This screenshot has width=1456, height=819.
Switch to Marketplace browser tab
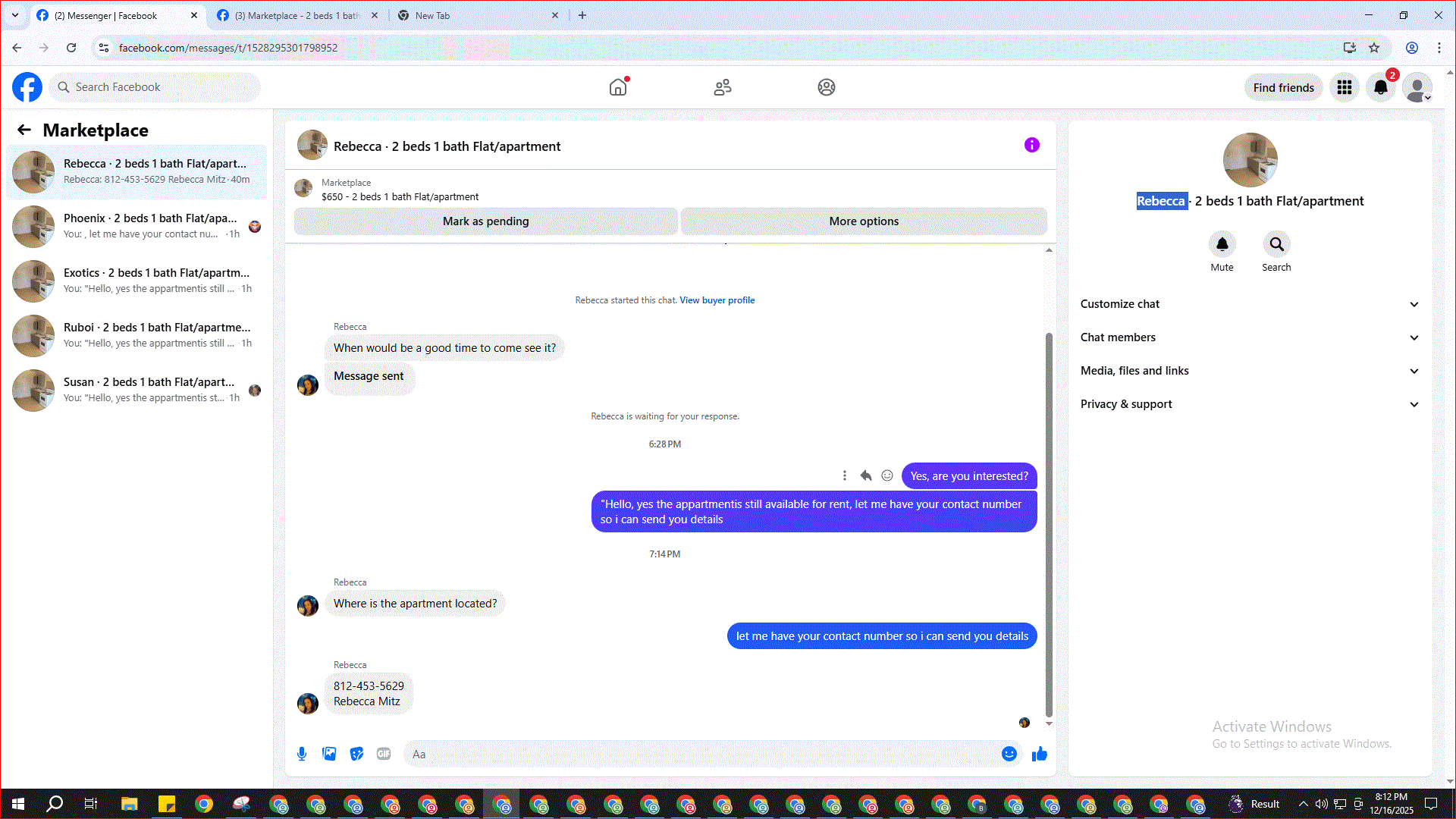[296, 15]
